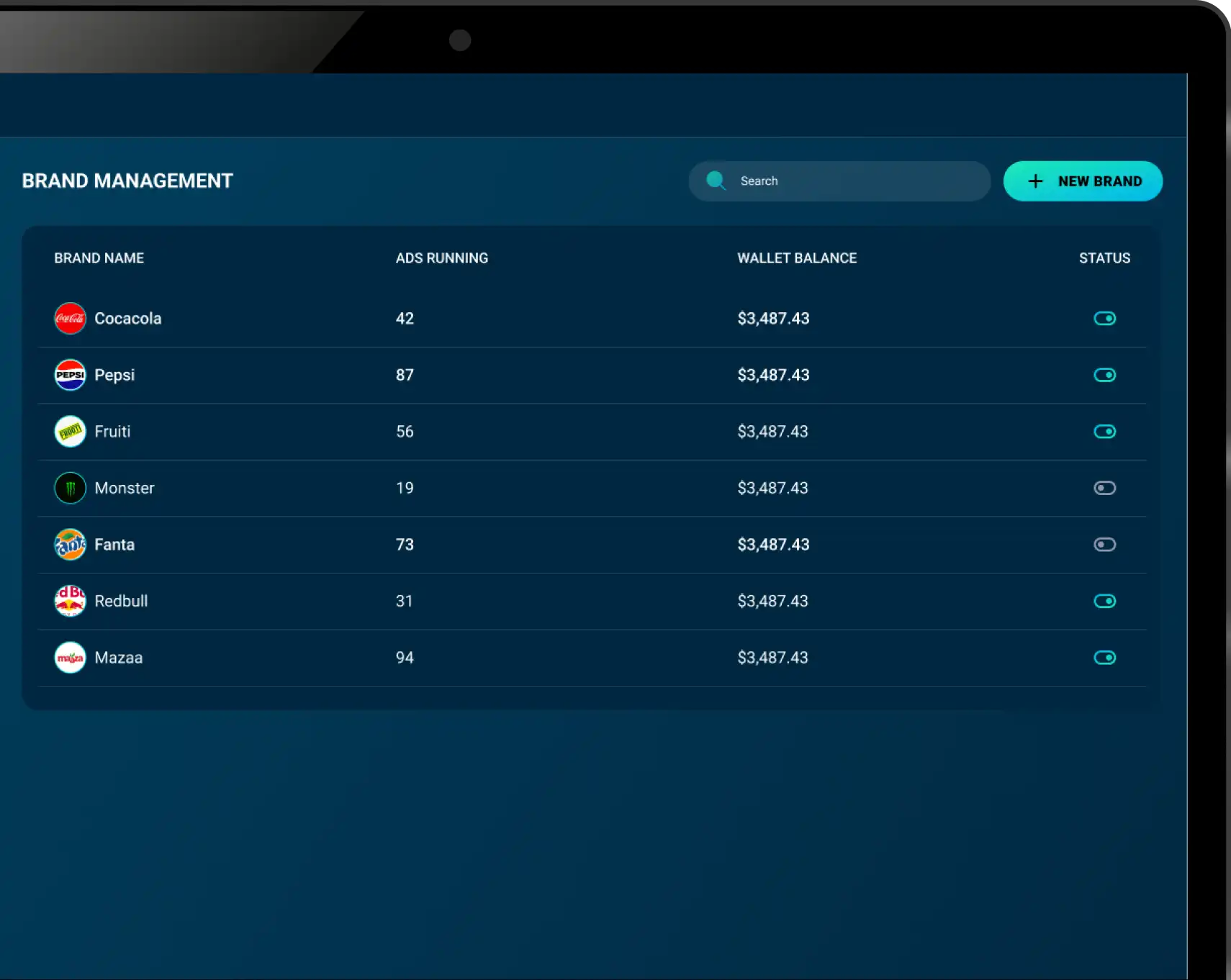Click the Cocacola brand logo

[x=70, y=318]
